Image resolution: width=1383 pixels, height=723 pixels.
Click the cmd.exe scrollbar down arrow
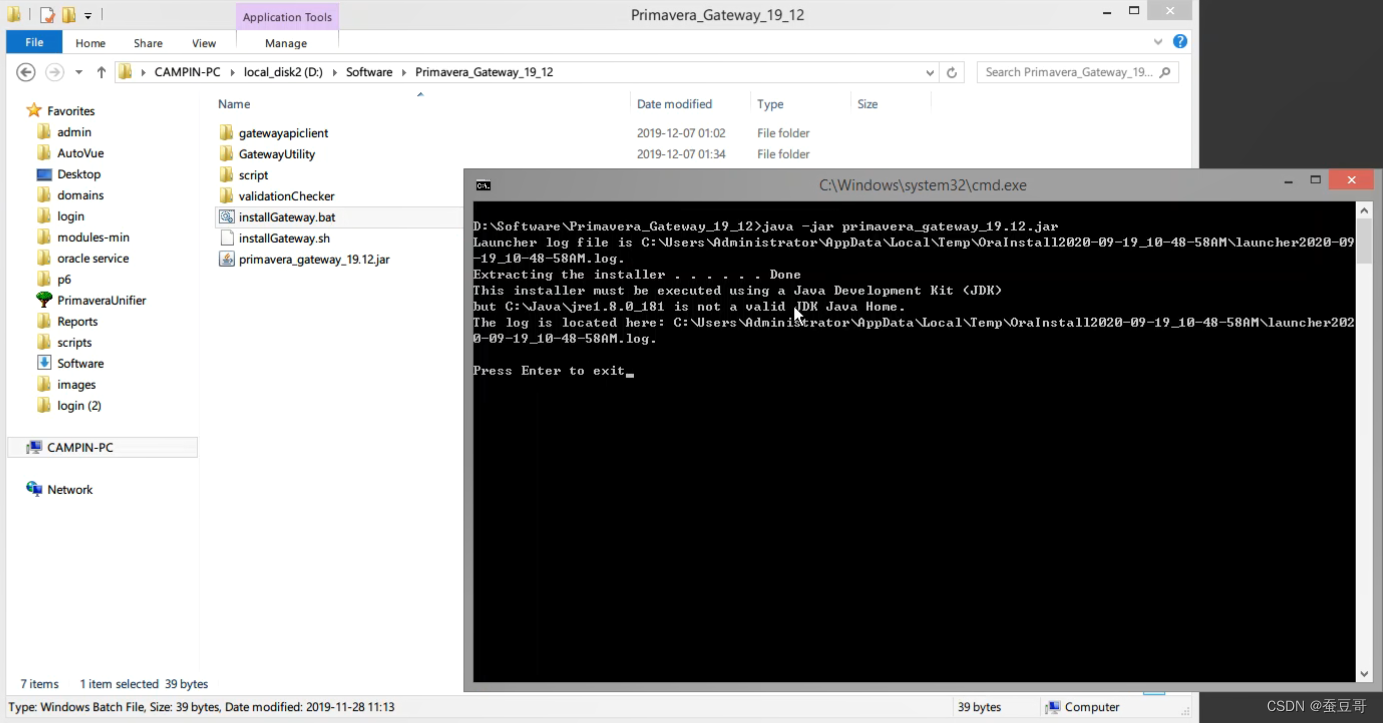pyautogui.click(x=1364, y=674)
